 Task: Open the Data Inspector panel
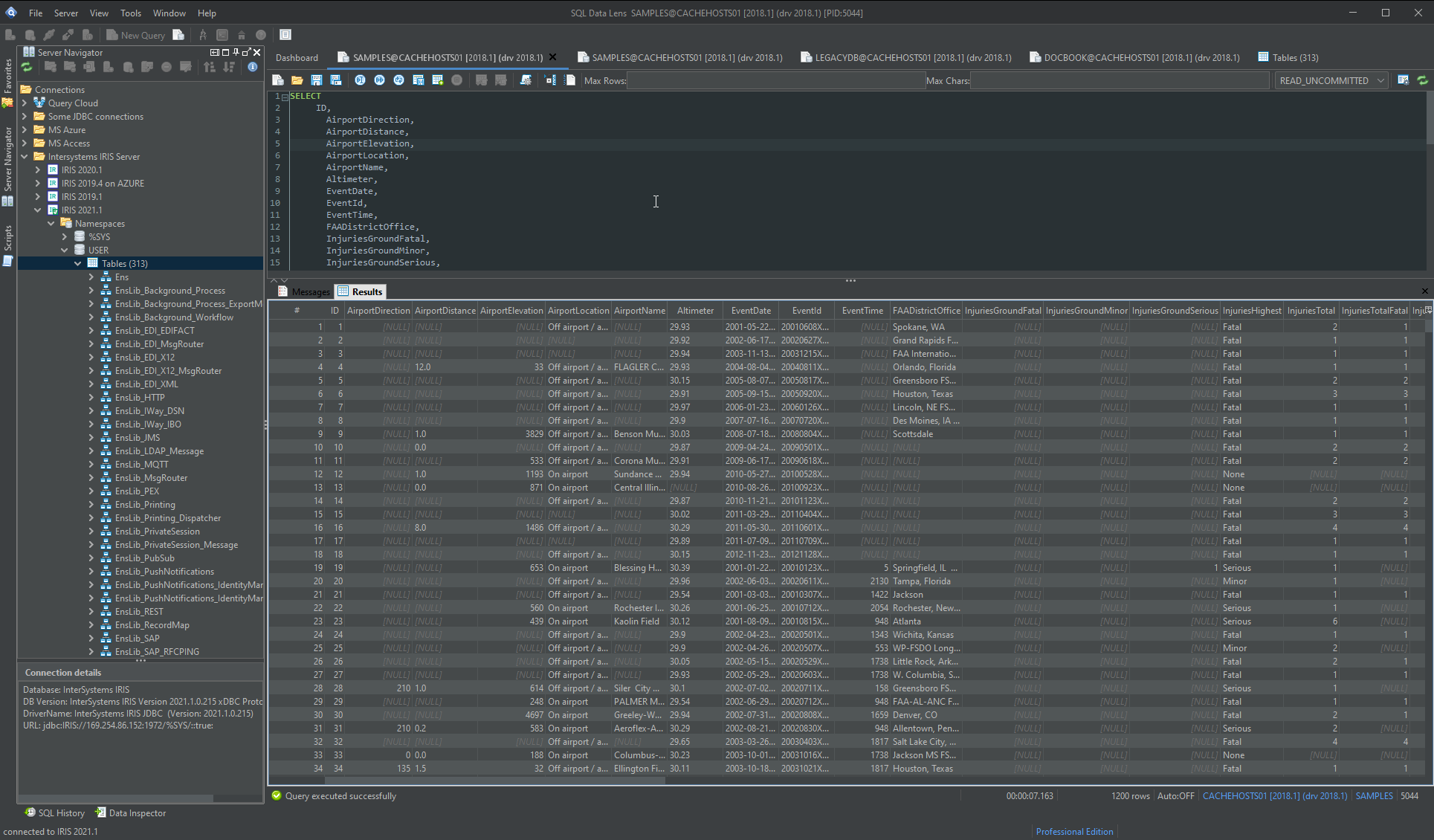130,812
